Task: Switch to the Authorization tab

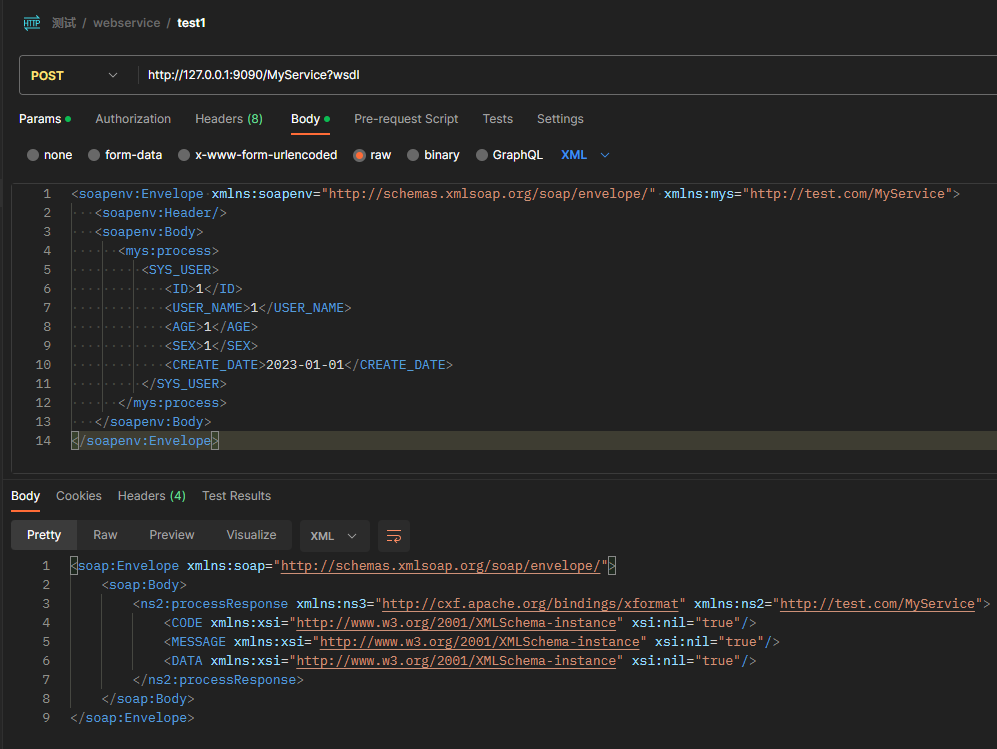Action: coord(133,119)
